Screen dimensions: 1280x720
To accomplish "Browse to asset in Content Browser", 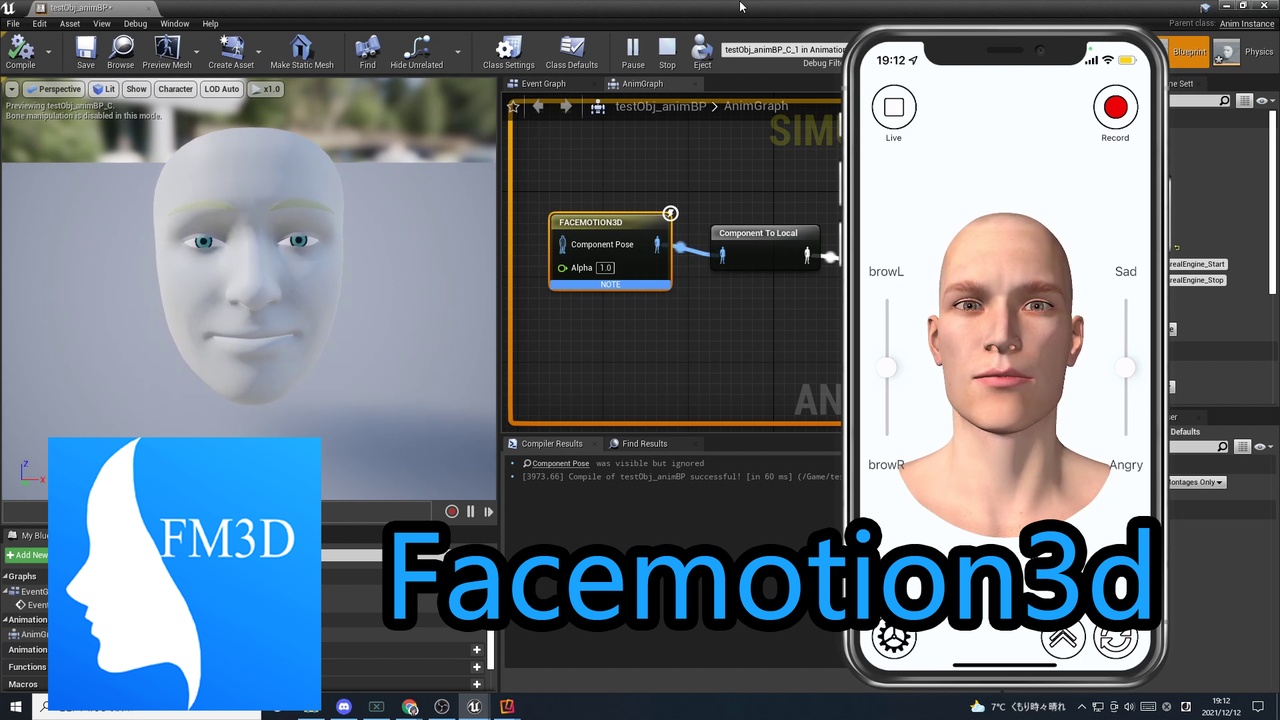I will point(121,52).
